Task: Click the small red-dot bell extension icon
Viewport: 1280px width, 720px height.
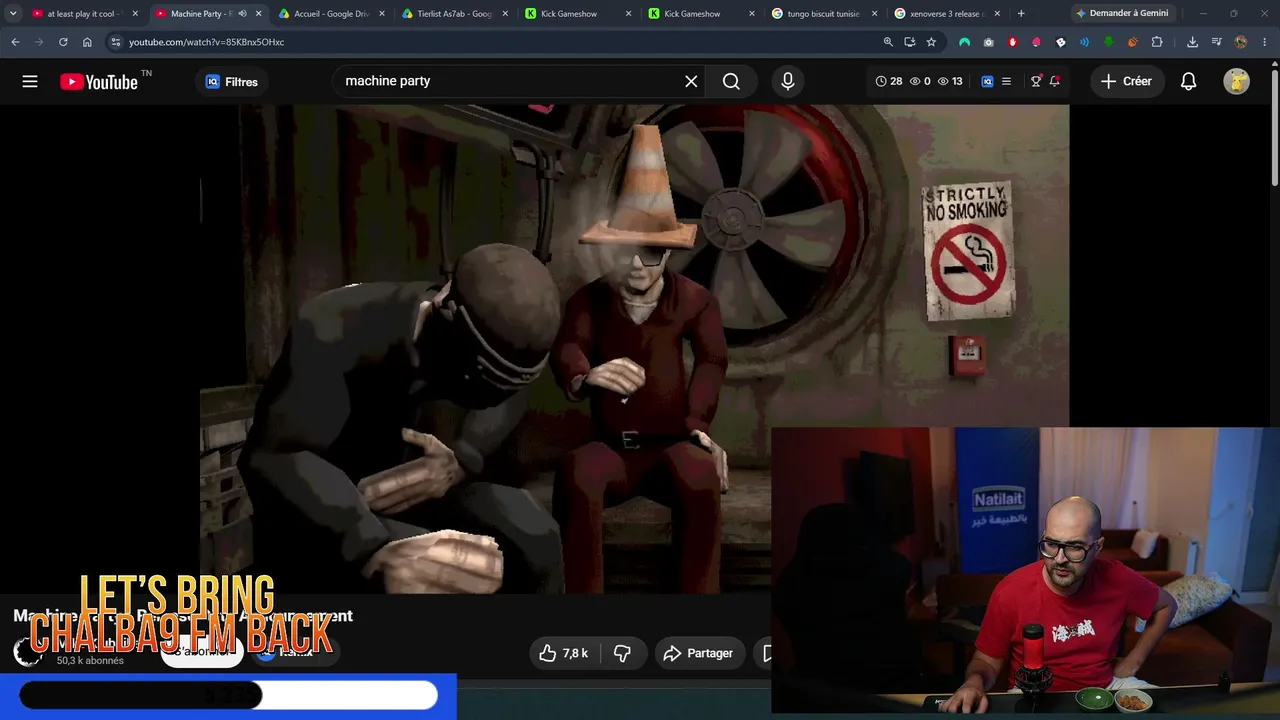Action: tap(1054, 82)
